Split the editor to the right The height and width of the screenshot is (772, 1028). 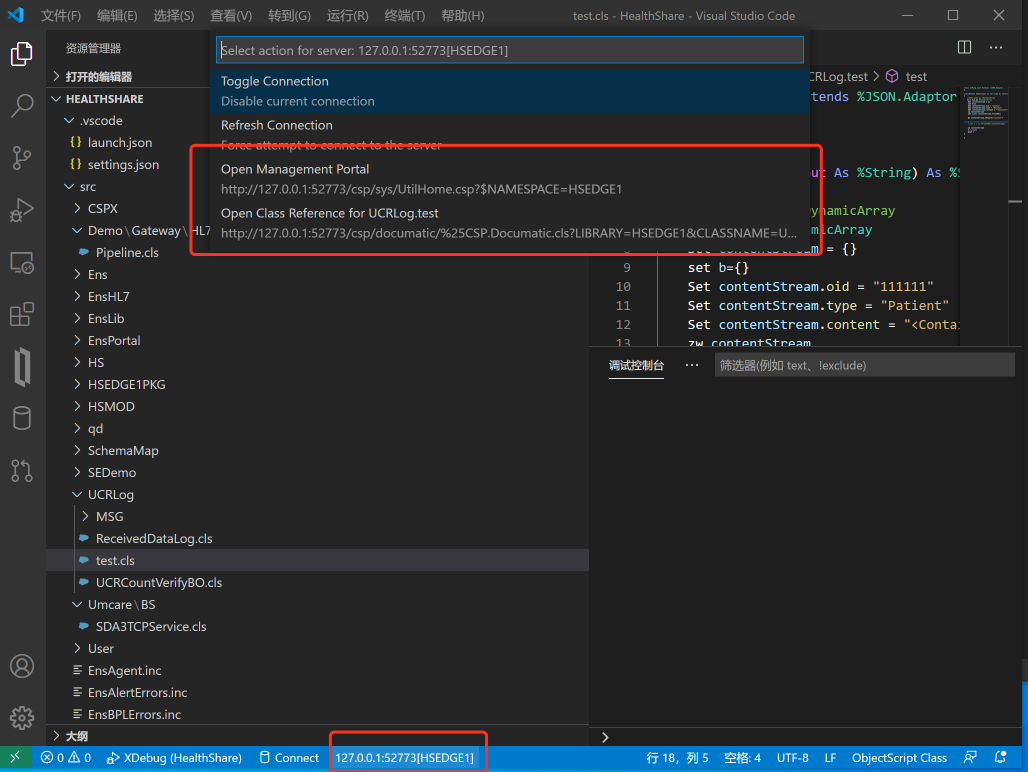[964, 47]
